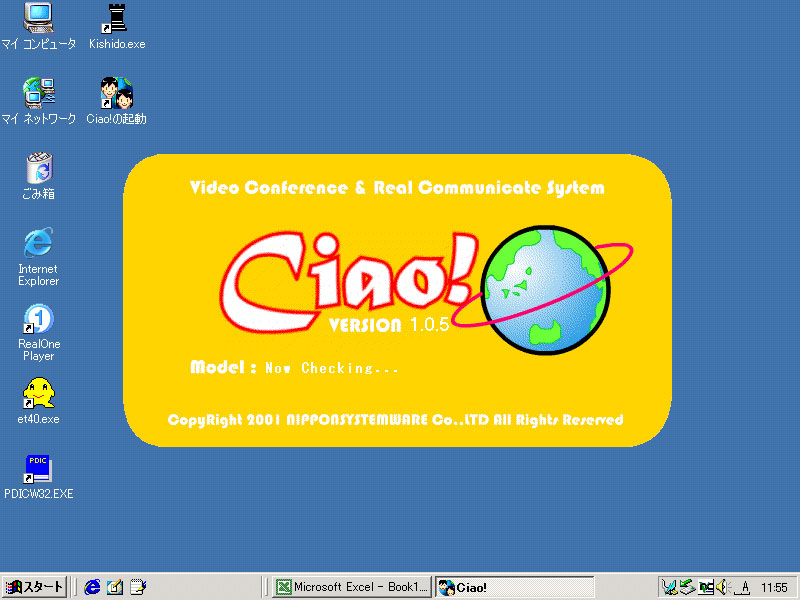Screen dimensions: 802x602
Task: Click the satellite dish tray icon
Action: [x=670, y=587]
